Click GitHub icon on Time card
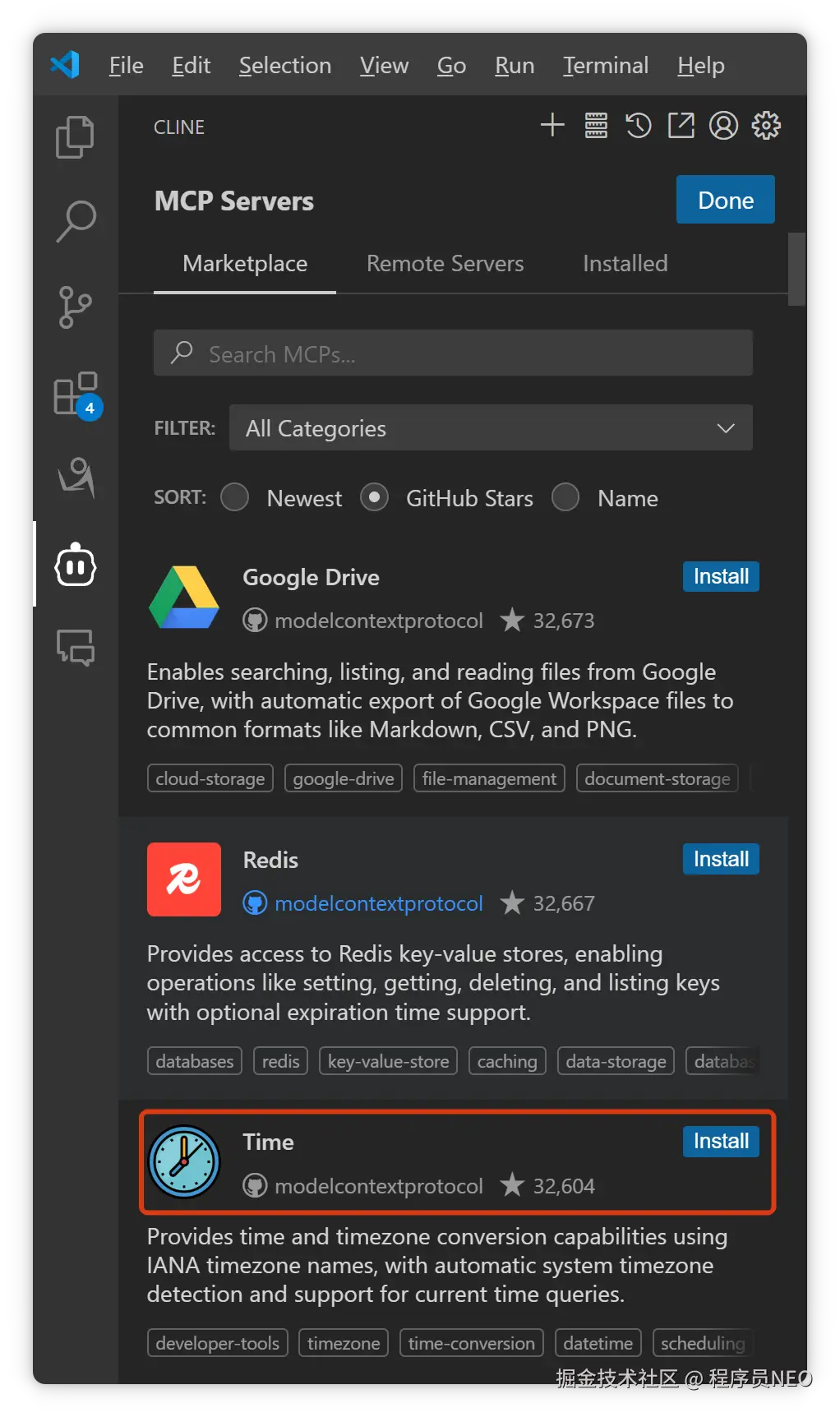Viewport: 840px width, 1417px height. pos(255,1186)
